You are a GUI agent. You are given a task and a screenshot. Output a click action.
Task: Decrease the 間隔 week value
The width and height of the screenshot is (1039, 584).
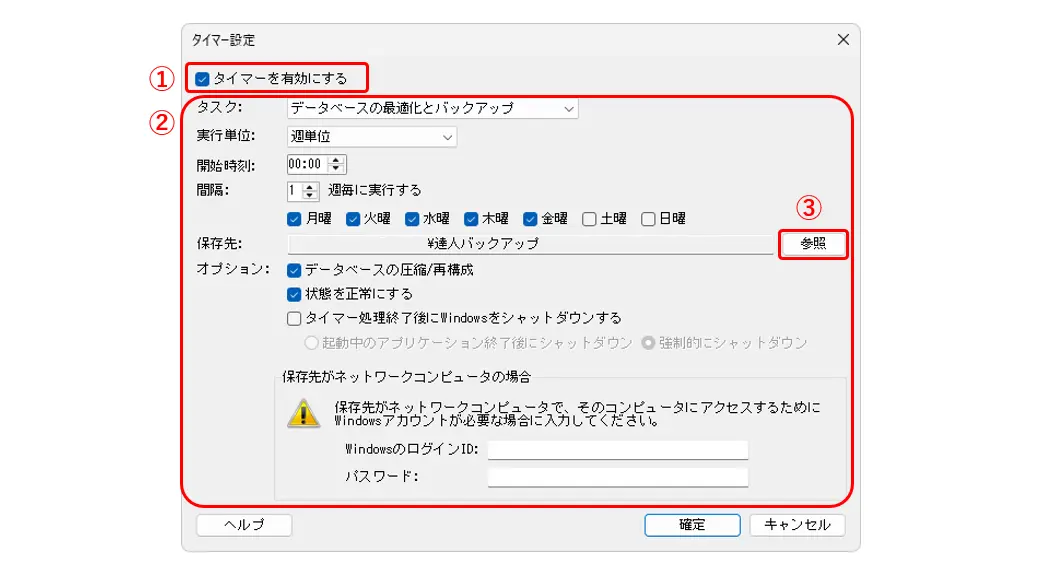click(x=309, y=196)
